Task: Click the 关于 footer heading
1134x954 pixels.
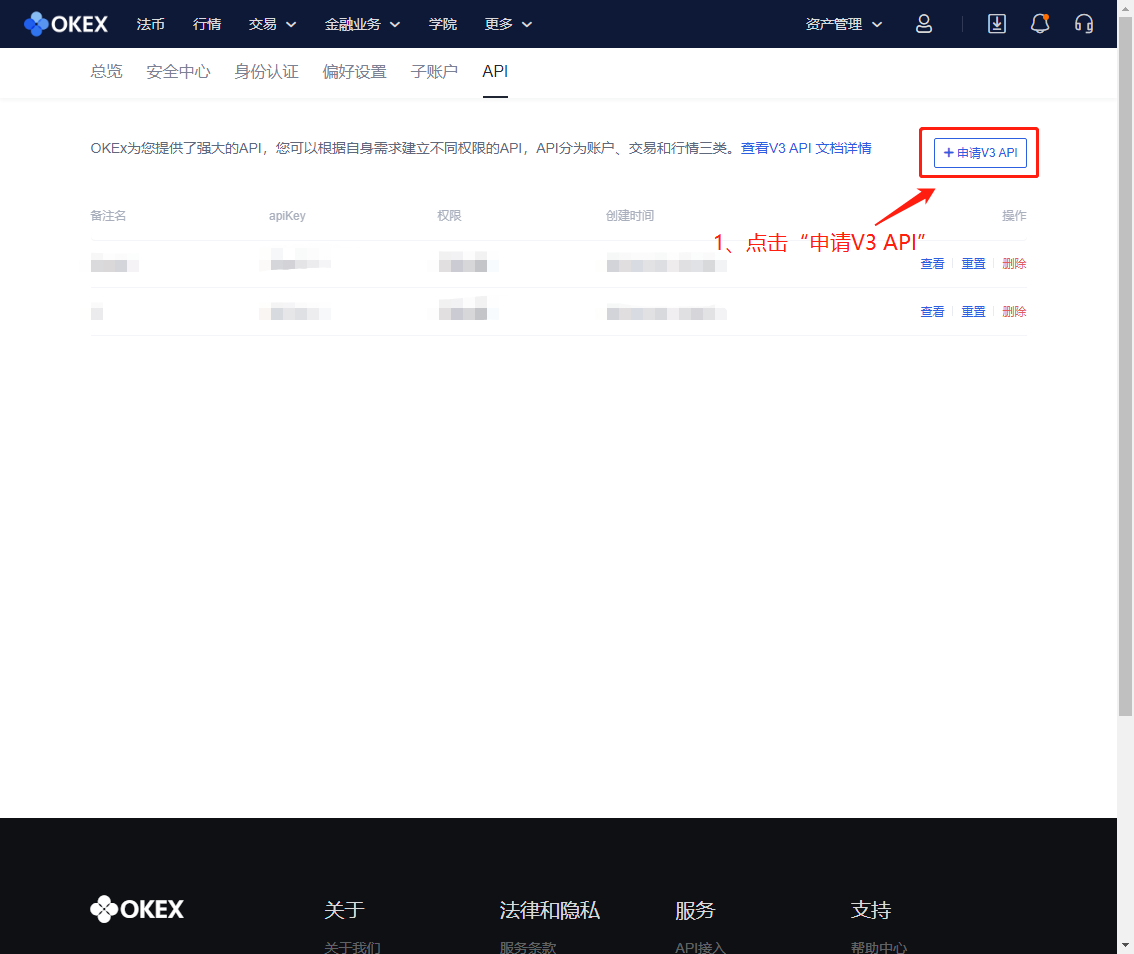Action: (344, 910)
